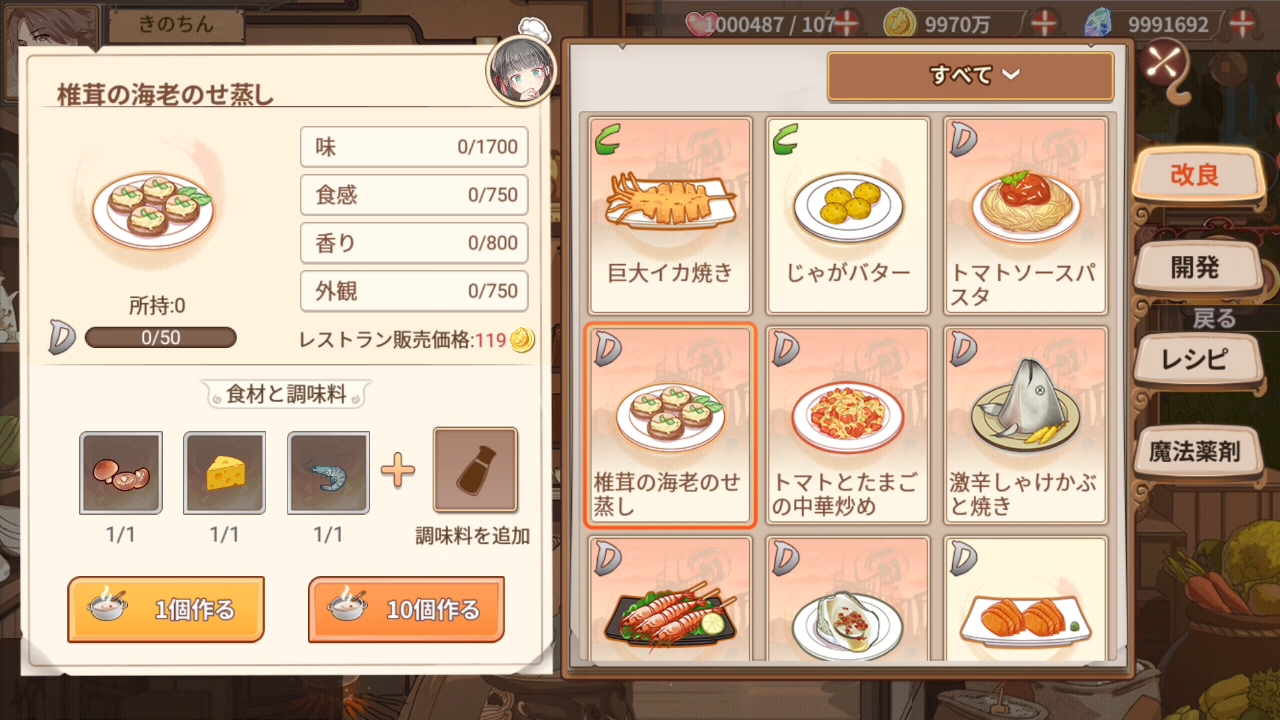
Task: Switch to the 改良 tab
Action: point(1195,175)
